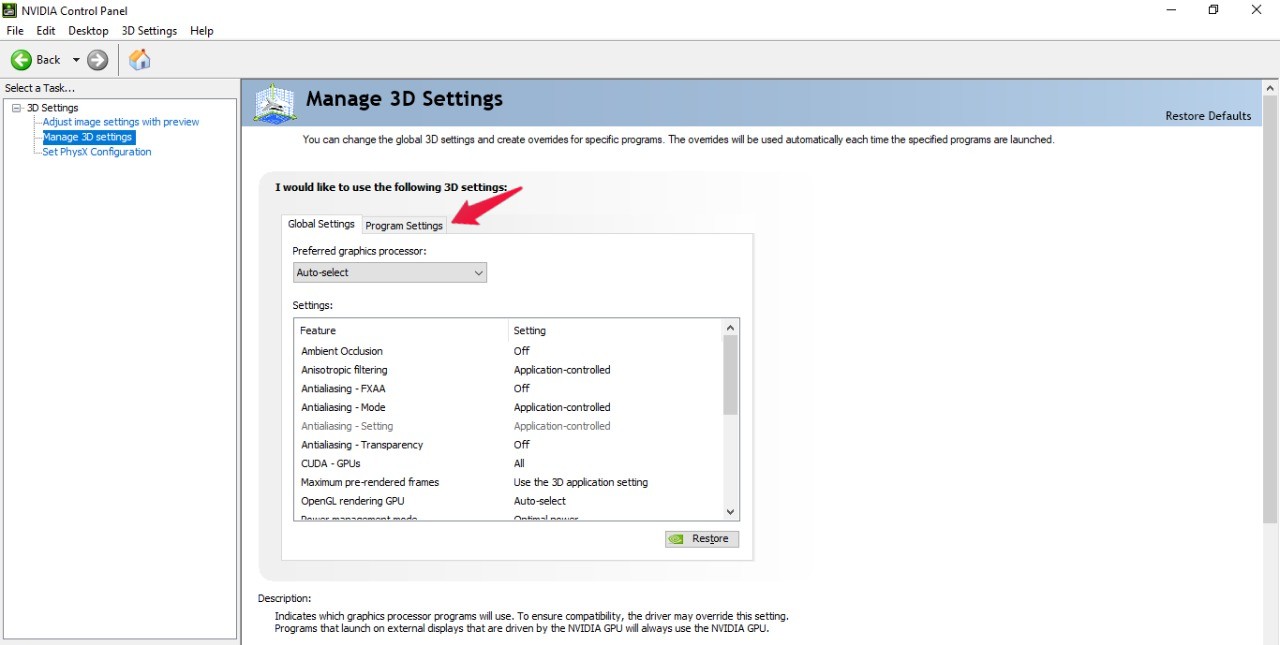The height and width of the screenshot is (645, 1280).
Task: Click the Restore Defaults link
Action: (1208, 116)
